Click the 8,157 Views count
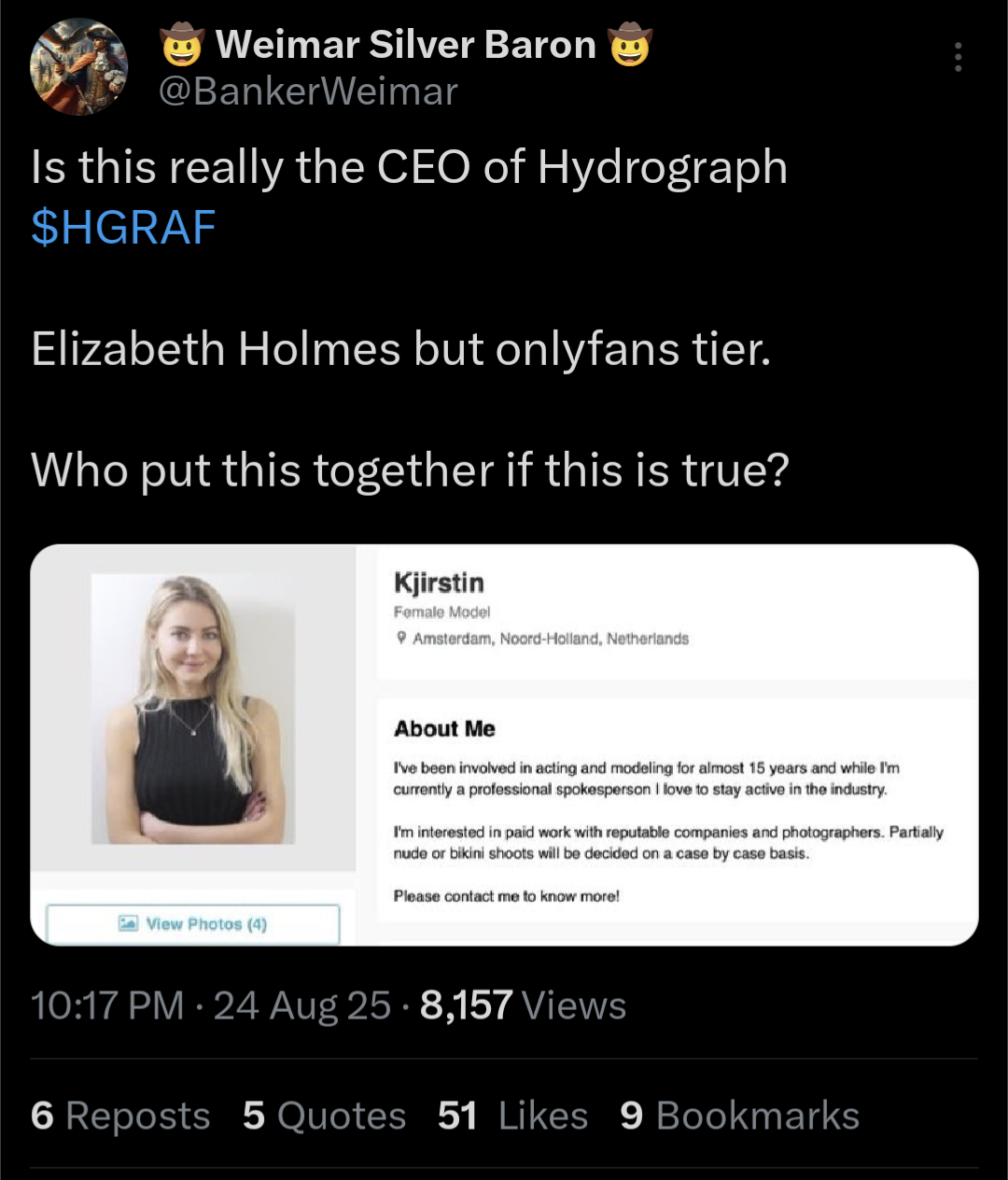1008x1180 pixels. tap(523, 1005)
